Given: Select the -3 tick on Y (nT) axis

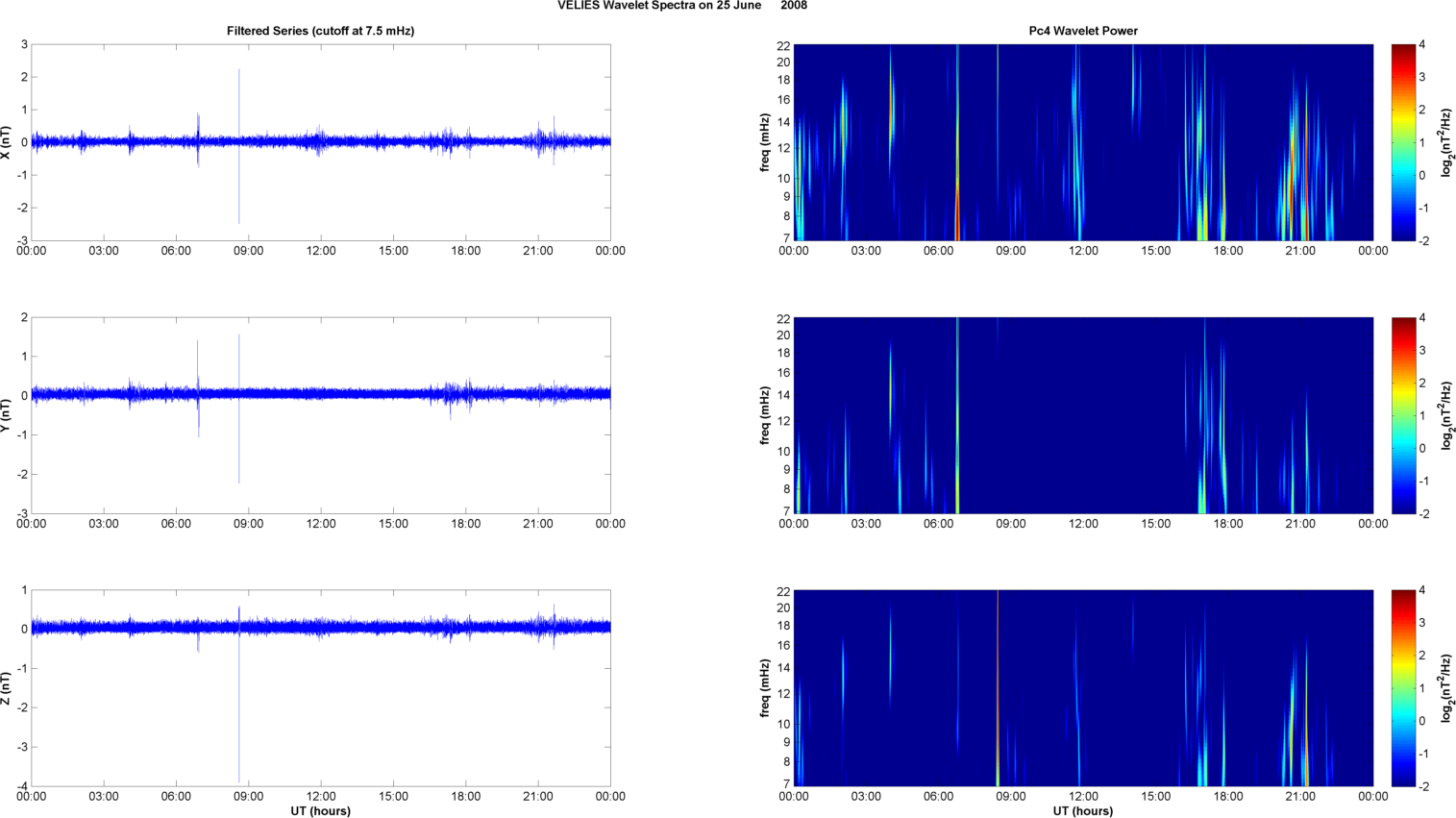Looking at the screenshot, I should [22, 513].
